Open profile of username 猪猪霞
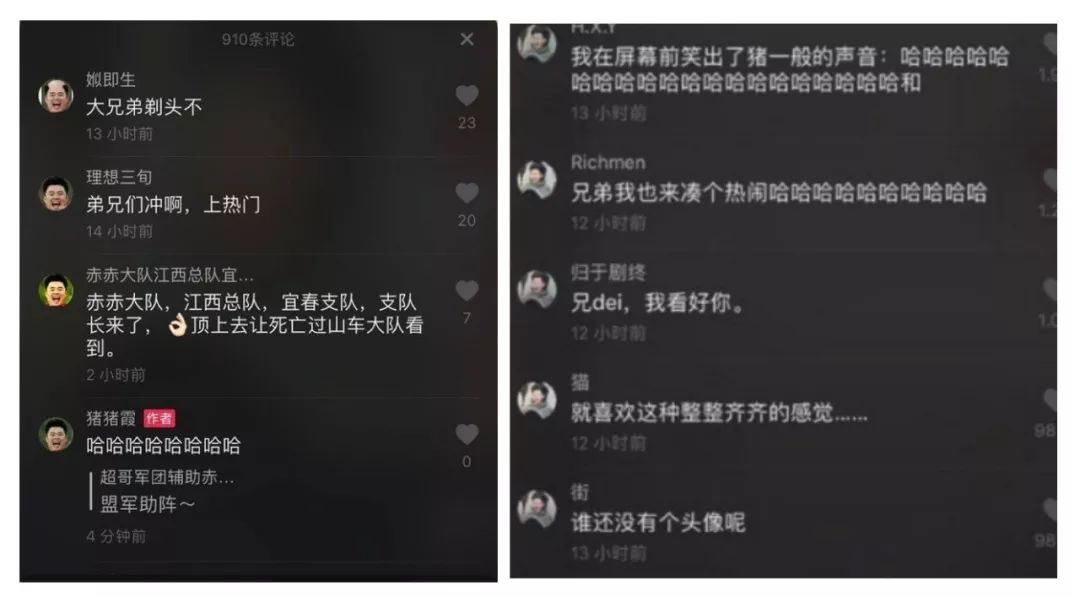1080x597 pixels. point(111,418)
